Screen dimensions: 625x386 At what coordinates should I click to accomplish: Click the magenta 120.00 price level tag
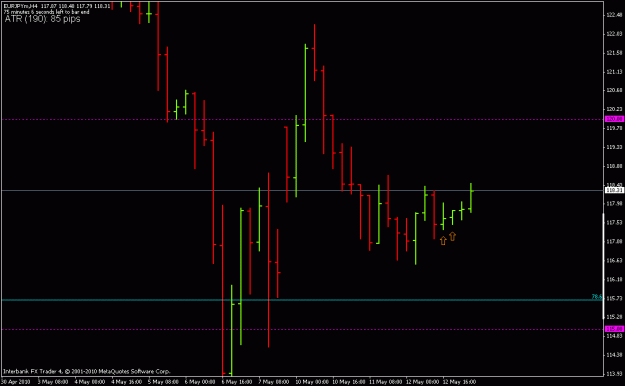614,119
